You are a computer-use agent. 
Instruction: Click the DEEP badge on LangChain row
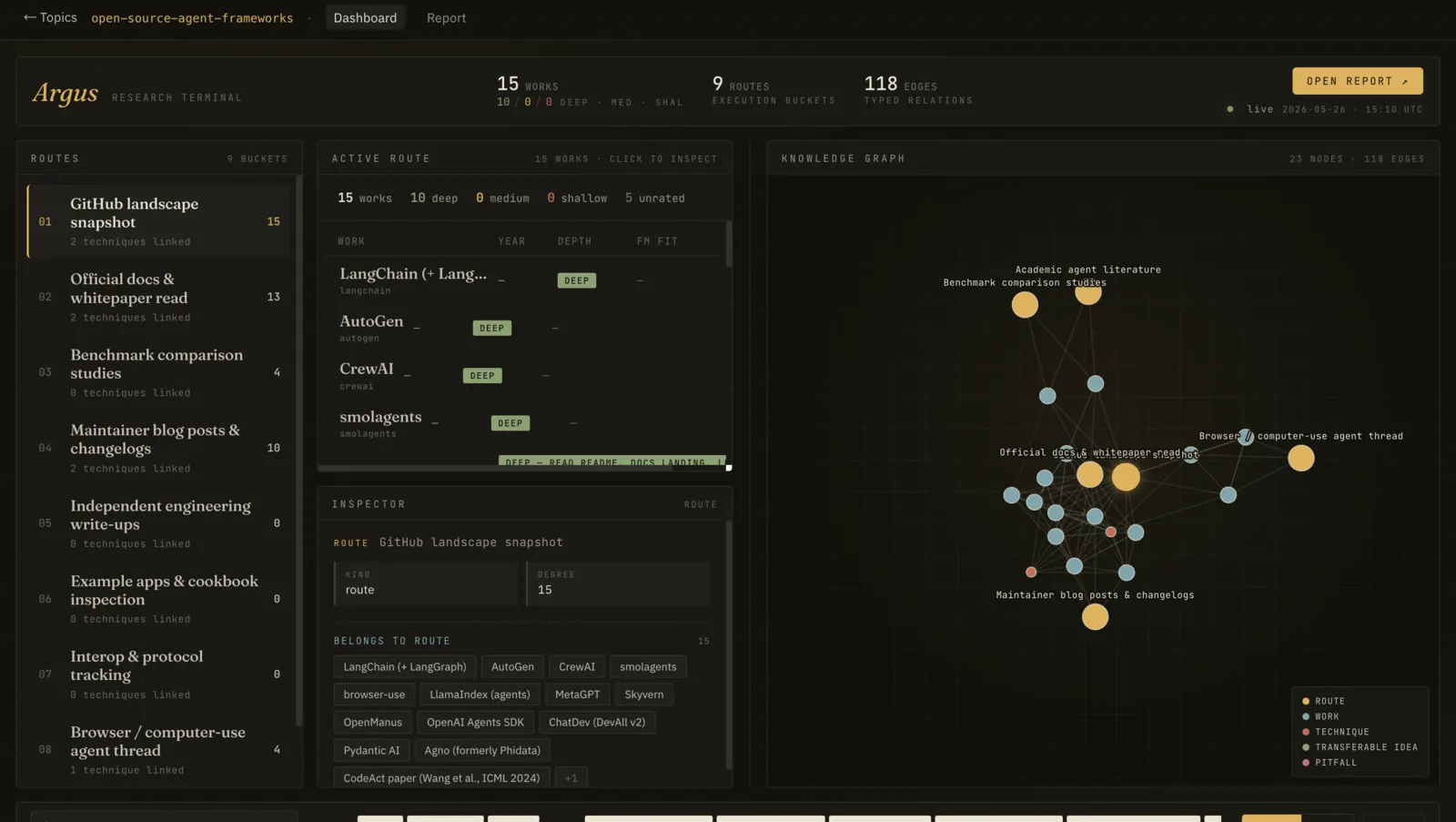pyautogui.click(x=576, y=280)
